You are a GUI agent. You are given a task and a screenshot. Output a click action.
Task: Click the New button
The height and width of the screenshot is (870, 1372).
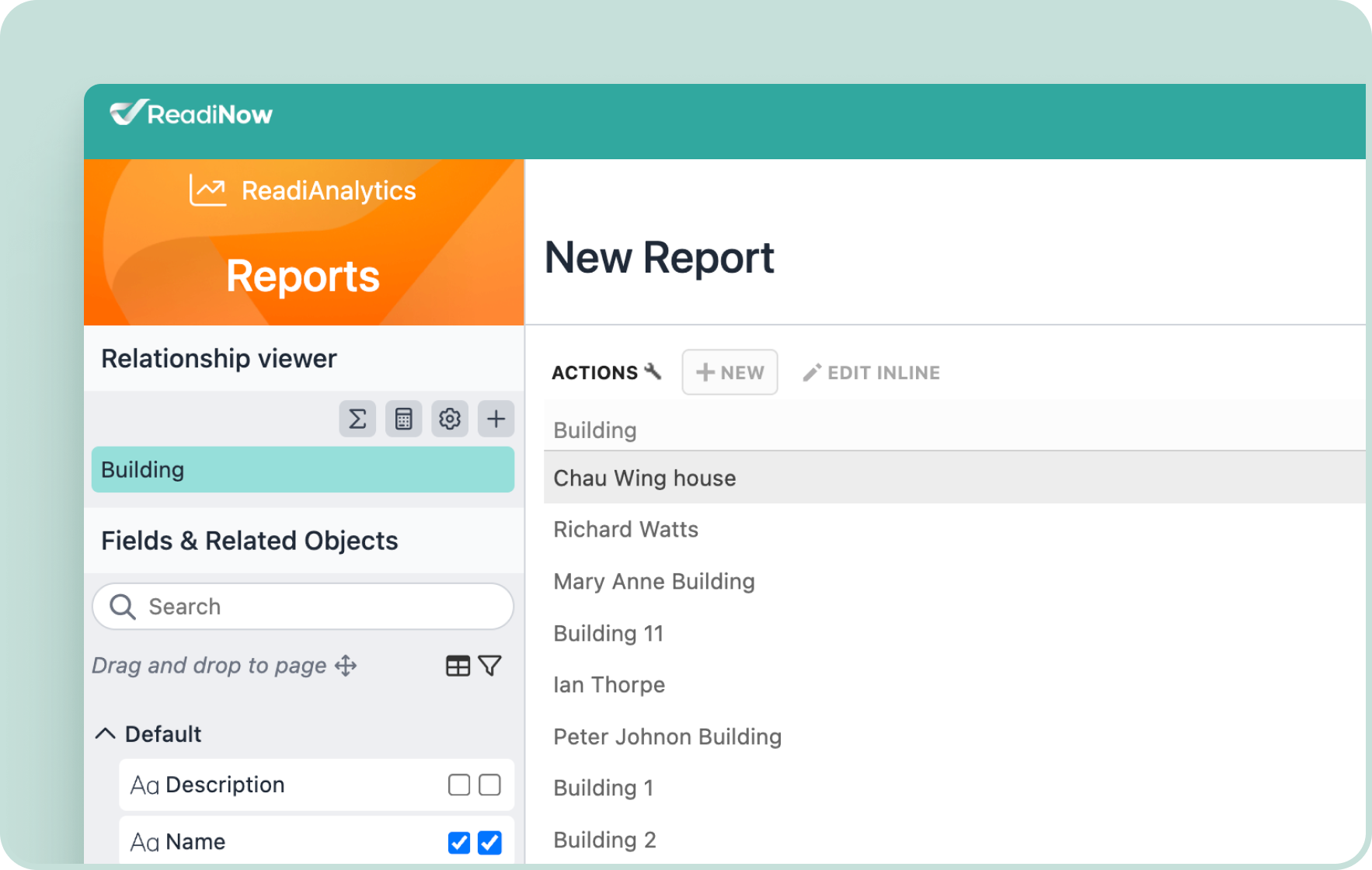pos(730,373)
